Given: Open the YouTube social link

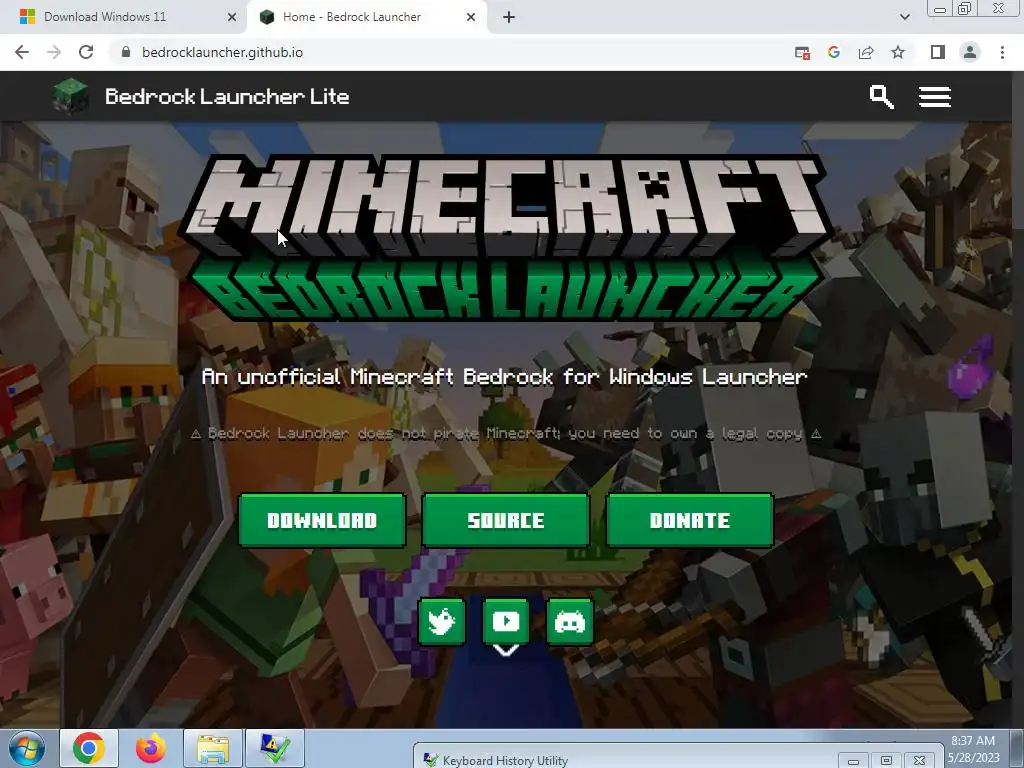Looking at the screenshot, I should pyautogui.click(x=506, y=620).
